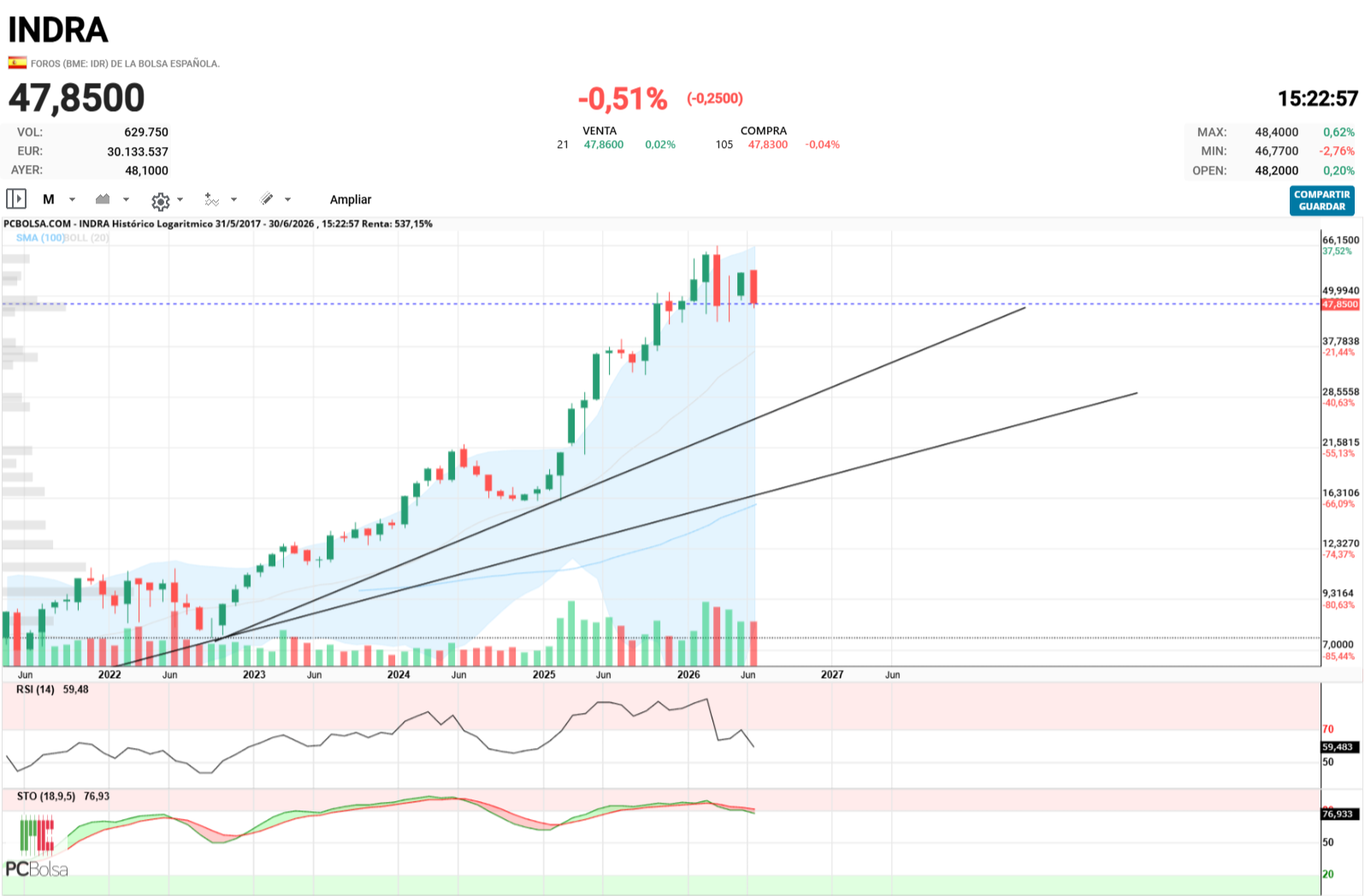This screenshot has width=1365, height=896.
Task: Click the area chart type icon
Action: [103, 199]
